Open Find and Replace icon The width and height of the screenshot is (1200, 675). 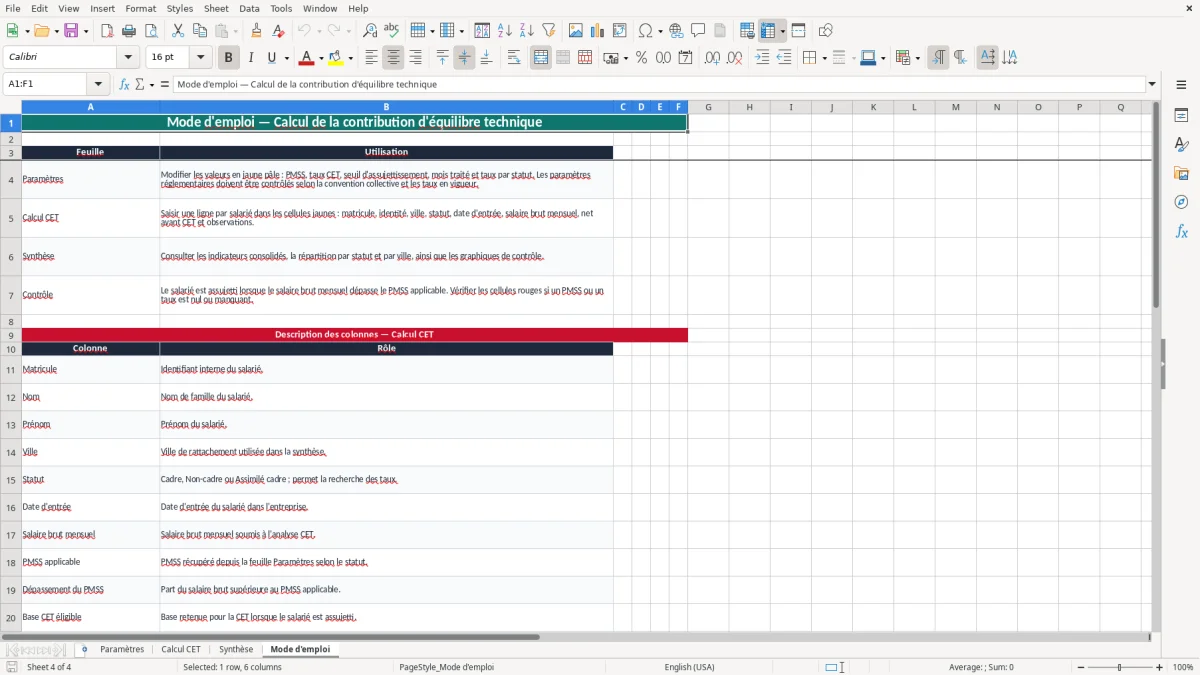[370, 31]
